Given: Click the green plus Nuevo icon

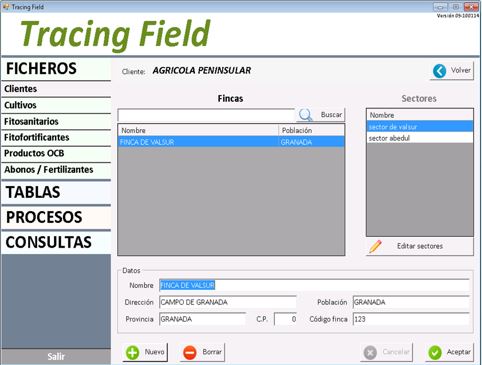Looking at the screenshot, I should point(132,352).
